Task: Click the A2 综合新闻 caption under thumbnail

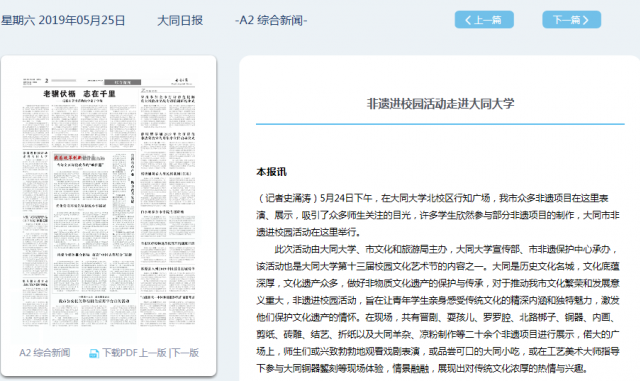Action: point(44,353)
